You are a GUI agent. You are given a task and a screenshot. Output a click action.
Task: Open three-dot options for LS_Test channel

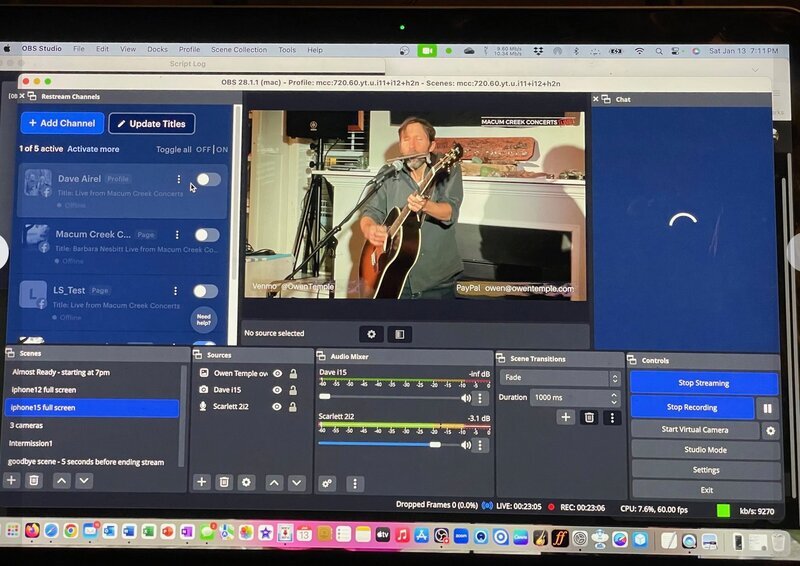(x=176, y=291)
